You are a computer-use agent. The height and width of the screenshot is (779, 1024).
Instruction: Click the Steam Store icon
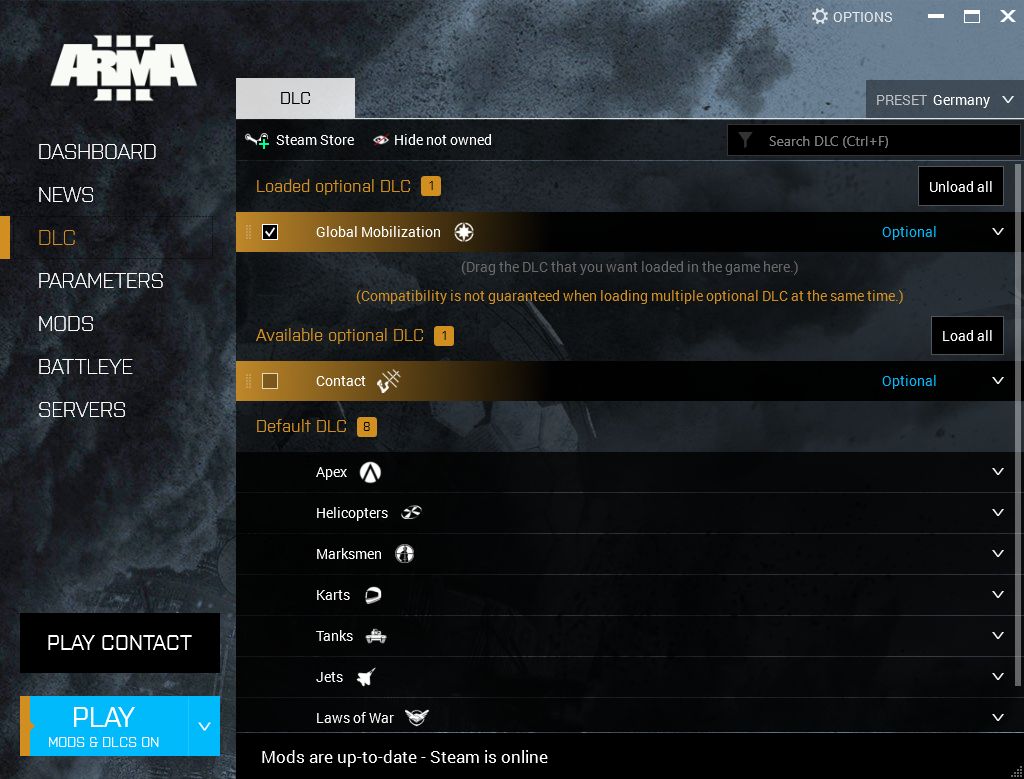(257, 140)
